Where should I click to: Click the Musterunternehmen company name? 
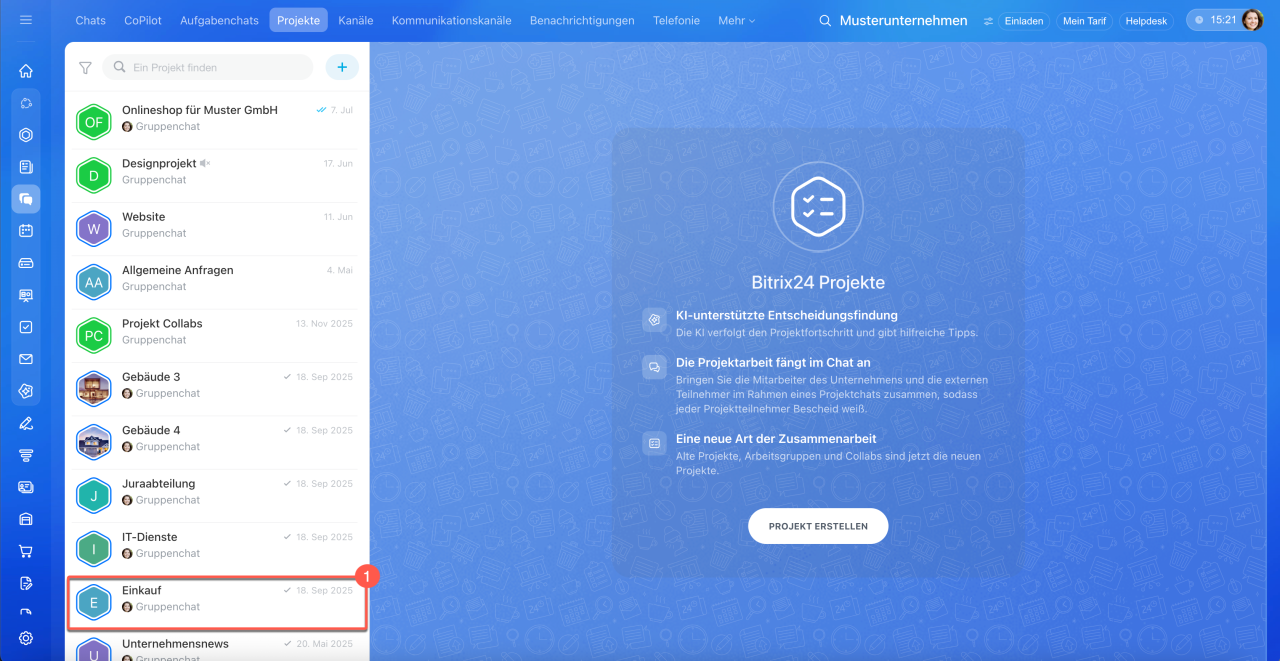coord(903,20)
